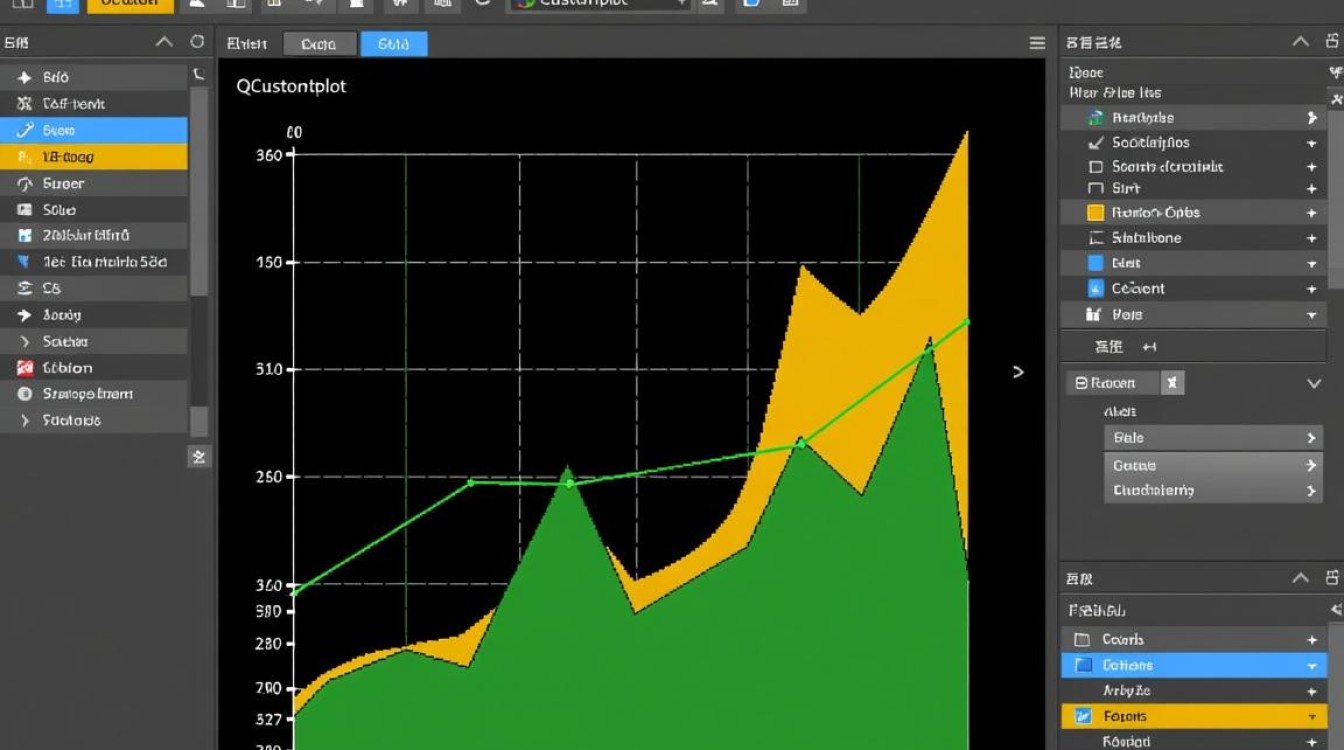Open the dropdown on the blue row in the bottom right panel
The image size is (1344, 750).
(x=1312, y=666)
